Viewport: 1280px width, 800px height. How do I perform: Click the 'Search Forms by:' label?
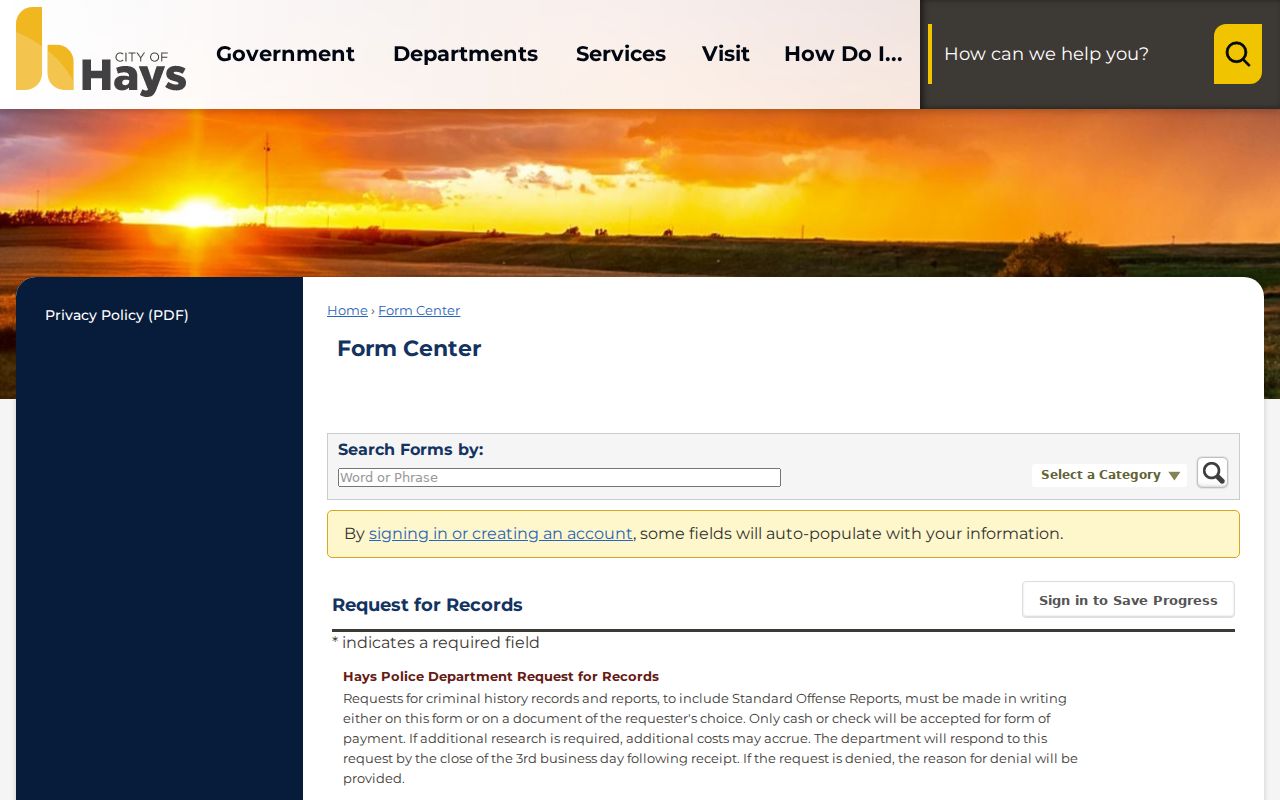pos(411,450)
